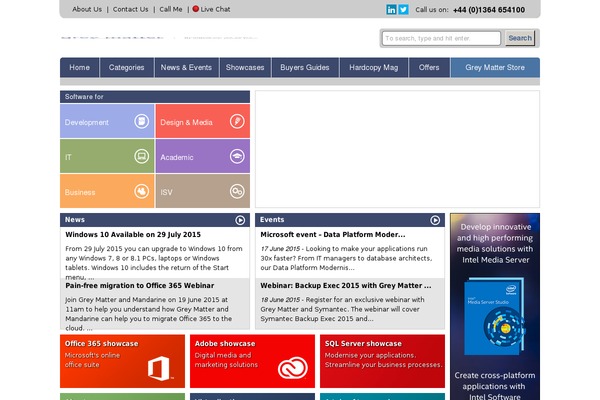Open the Buyers Guides navigation tab
This screenshot has width=600, height=400.
pos(305,67)
